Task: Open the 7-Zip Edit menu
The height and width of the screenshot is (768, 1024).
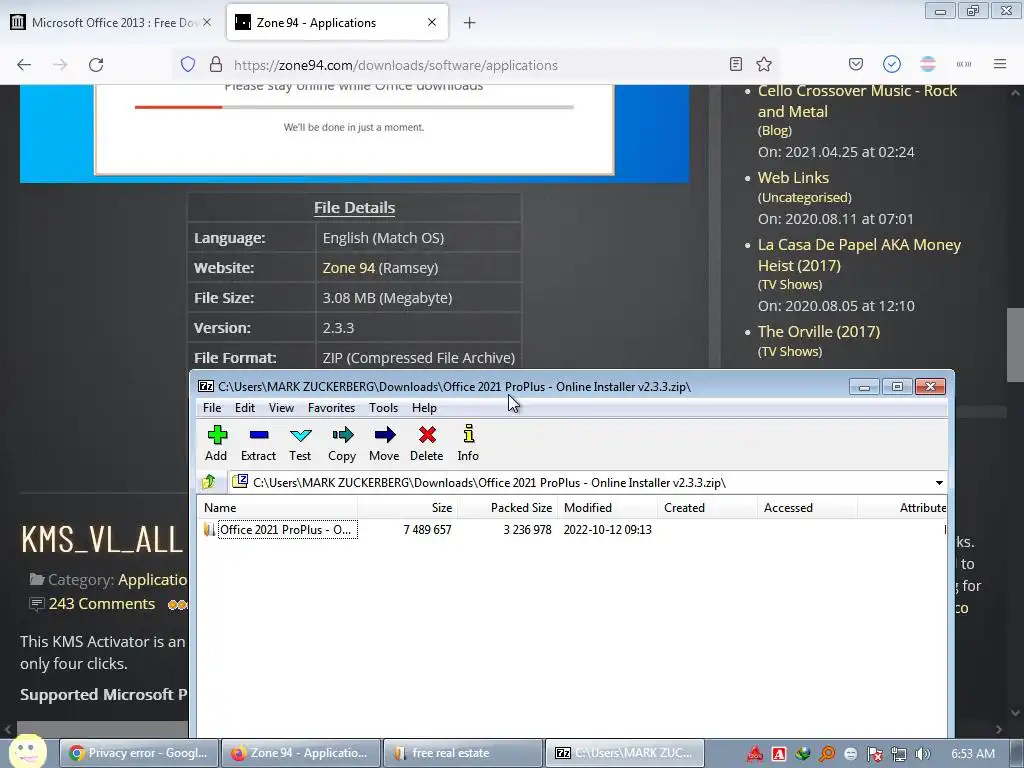Action: (x=245, y=408)
